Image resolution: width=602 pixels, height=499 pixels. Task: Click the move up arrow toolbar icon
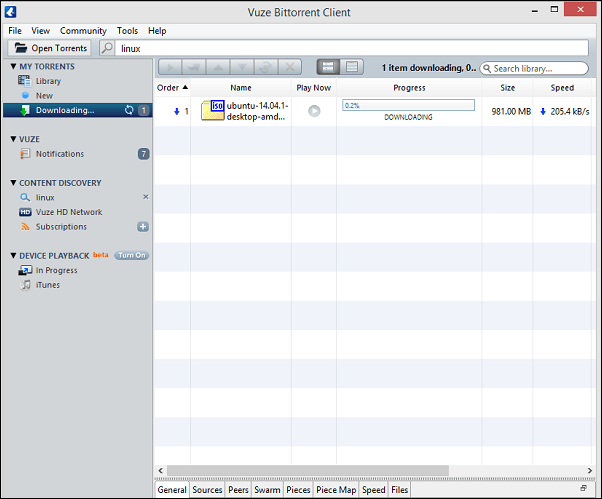pyautogui.click(x=218, y=68)
